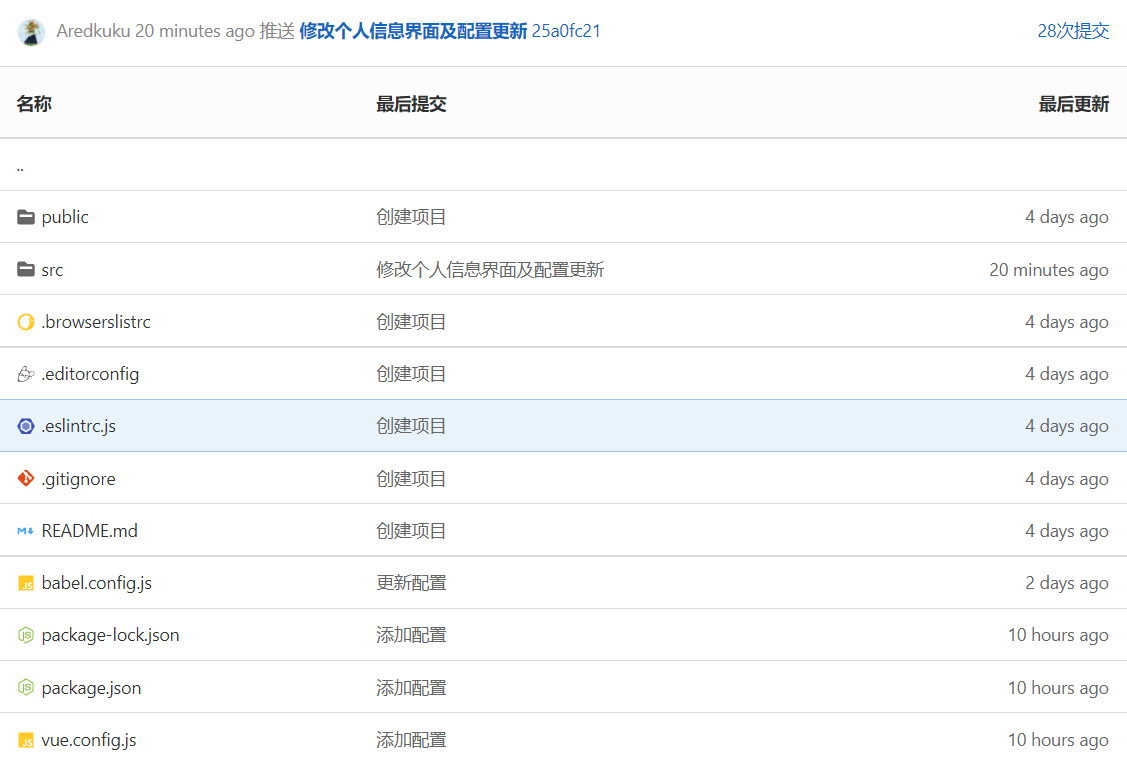This screenshot has height=762, width=1127.
Task: Open the vue.config.js file
Action: pos(89,740)
